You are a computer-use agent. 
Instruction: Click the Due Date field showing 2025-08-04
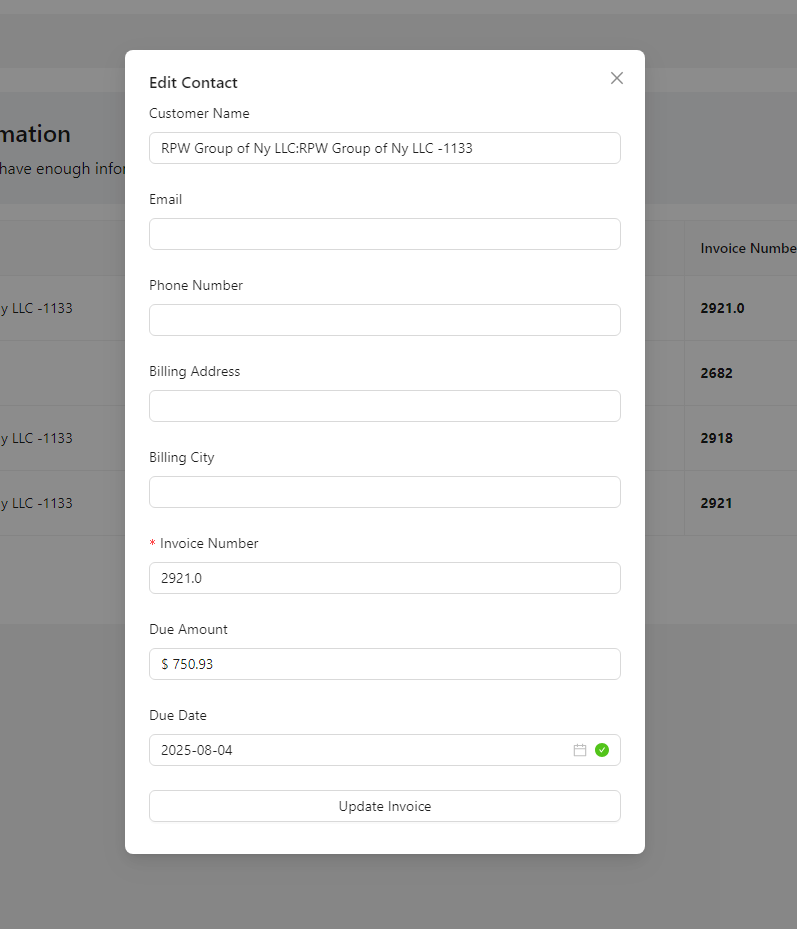tap(360, 750)
